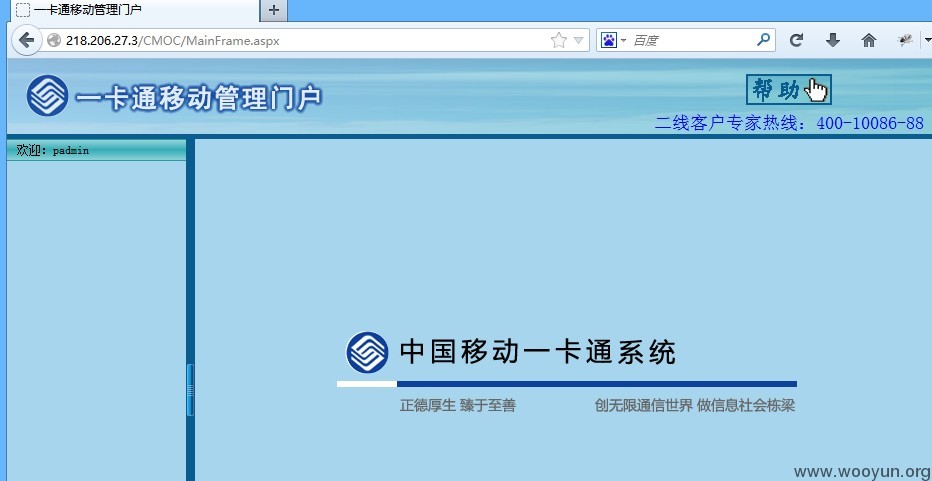
Task: Bookmark page with the star icon
Action: [558, 40]
